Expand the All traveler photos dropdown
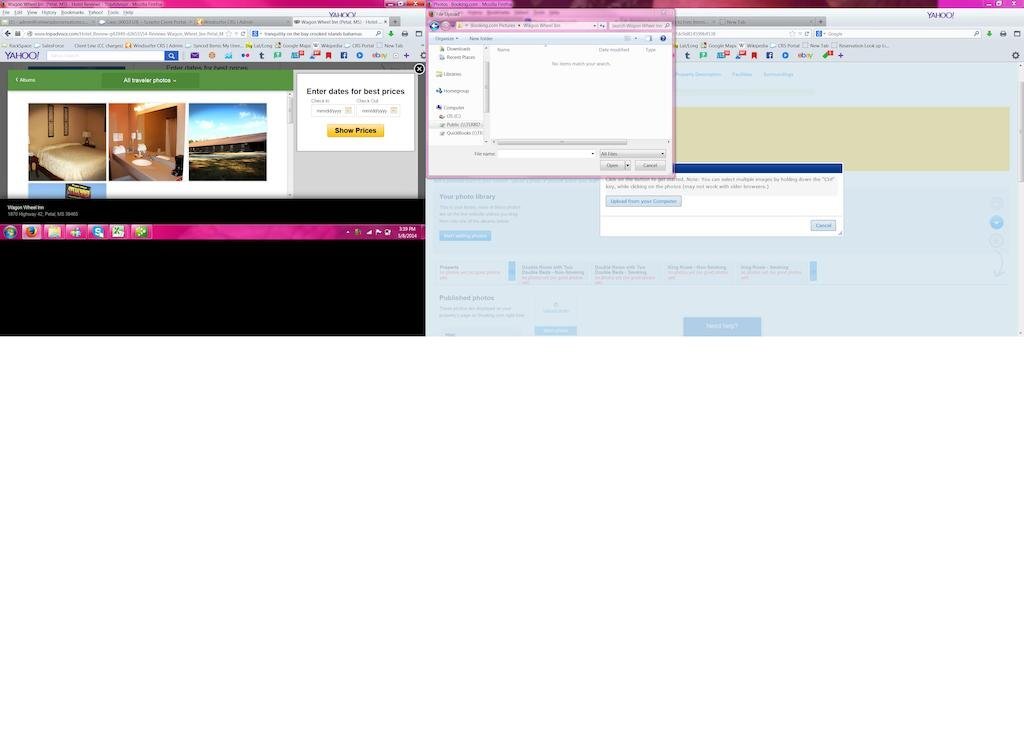The width and height of the screenshot is (1024, 736). [x=150, y=80]
